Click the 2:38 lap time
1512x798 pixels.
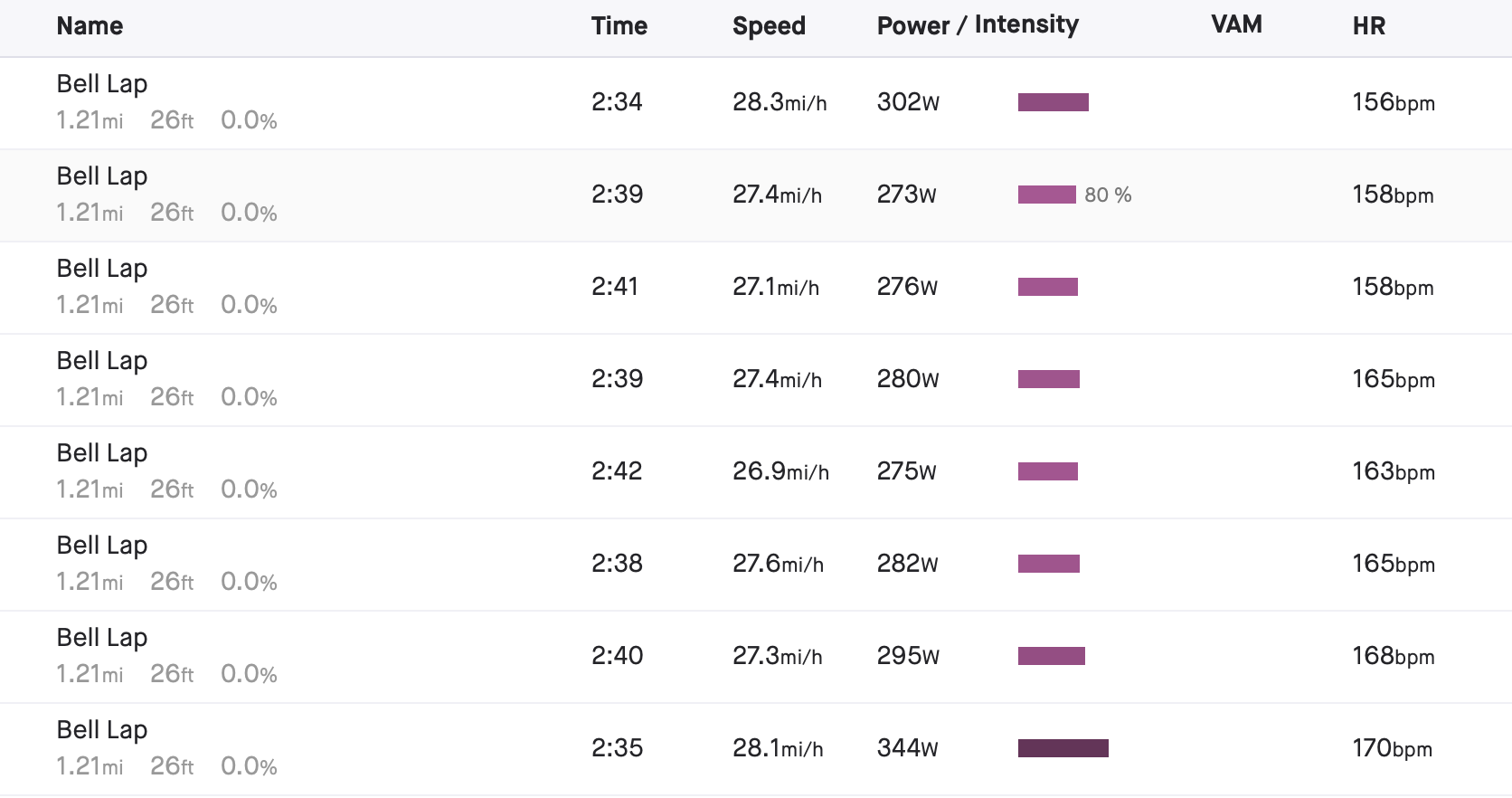point(617,564)
